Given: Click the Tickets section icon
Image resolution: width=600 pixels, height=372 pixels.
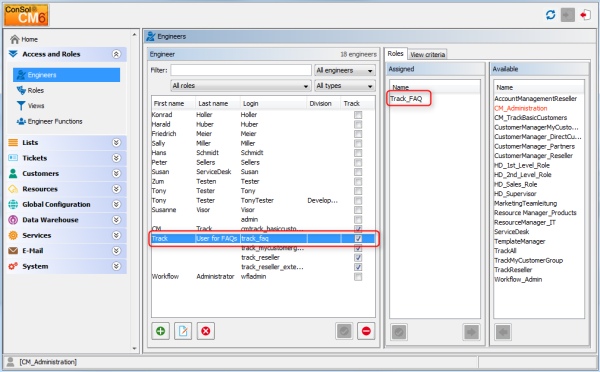Looking at the screenshot, I should tap(13, 158).
